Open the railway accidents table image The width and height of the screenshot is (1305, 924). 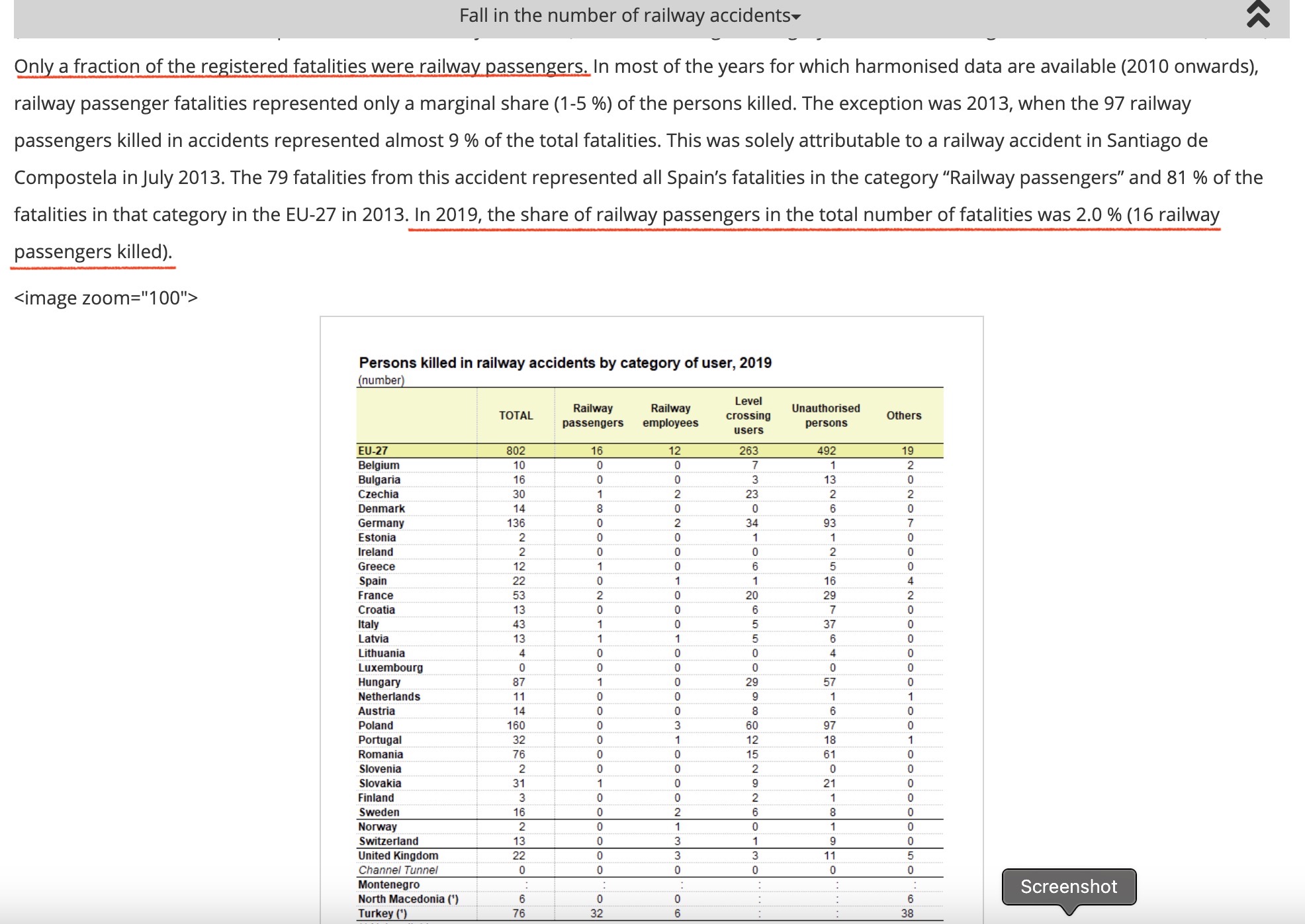coord(651,620)
